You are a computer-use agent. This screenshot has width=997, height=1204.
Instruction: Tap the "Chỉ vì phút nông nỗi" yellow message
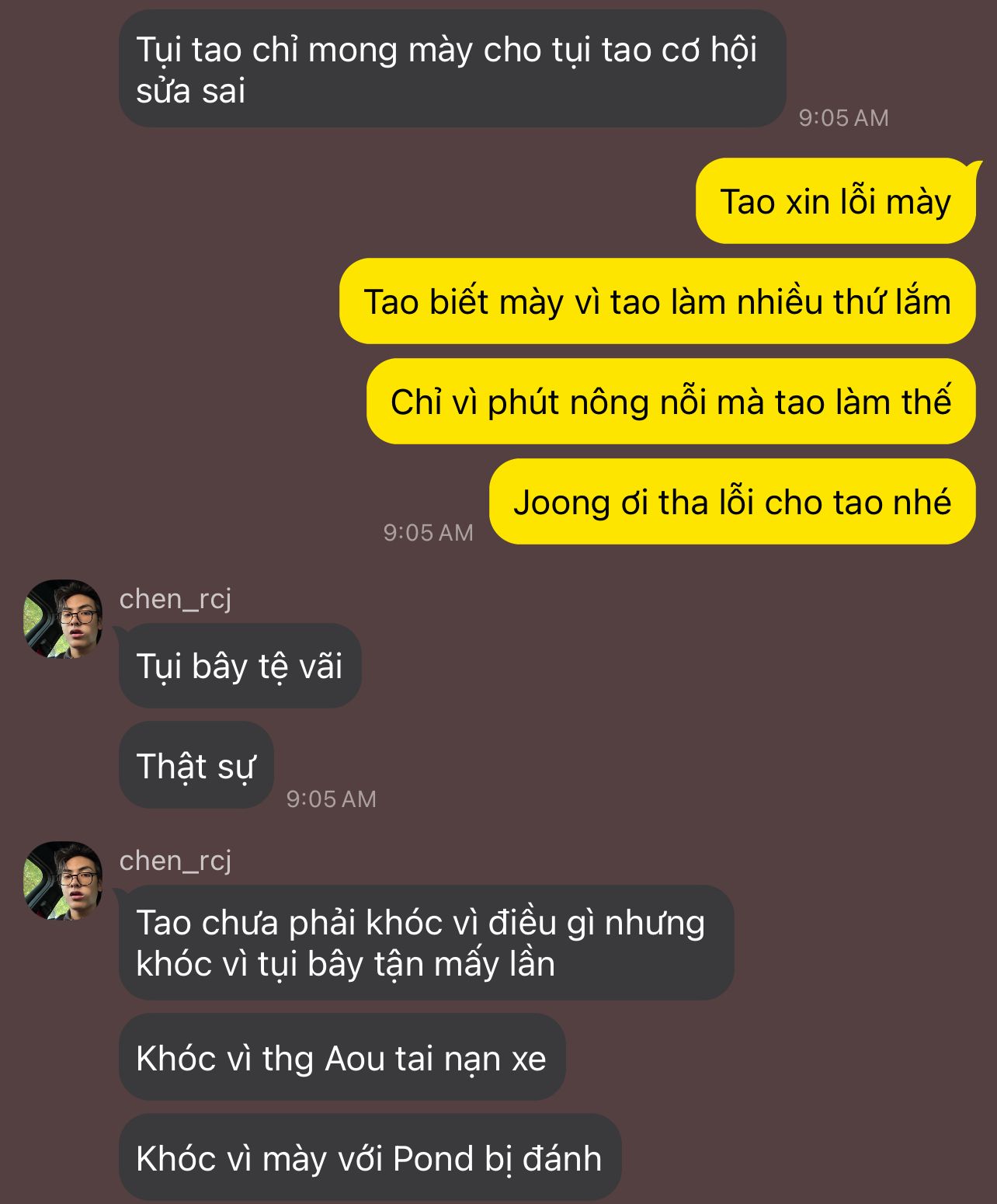[x=671, y=402]
